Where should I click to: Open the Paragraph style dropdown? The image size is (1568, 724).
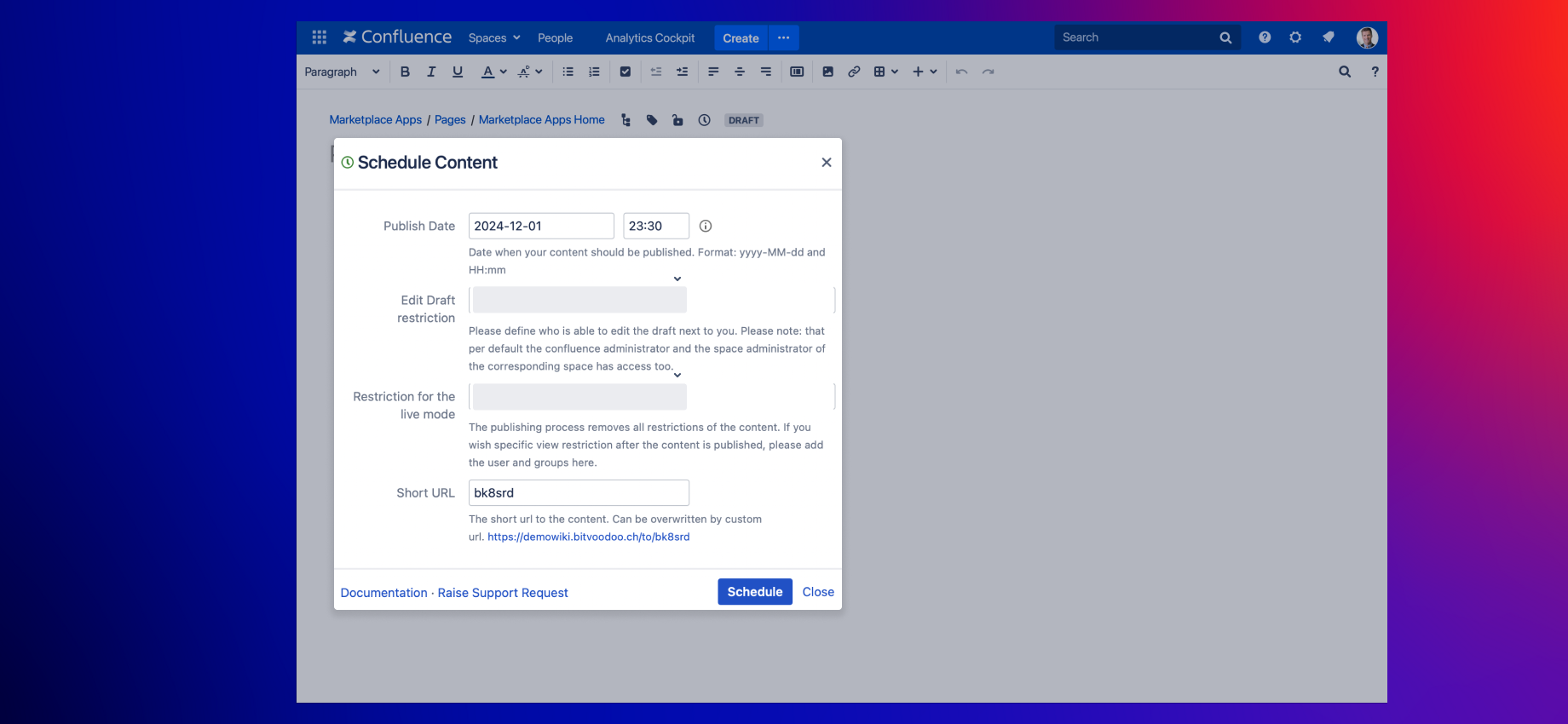click(343, 72)
